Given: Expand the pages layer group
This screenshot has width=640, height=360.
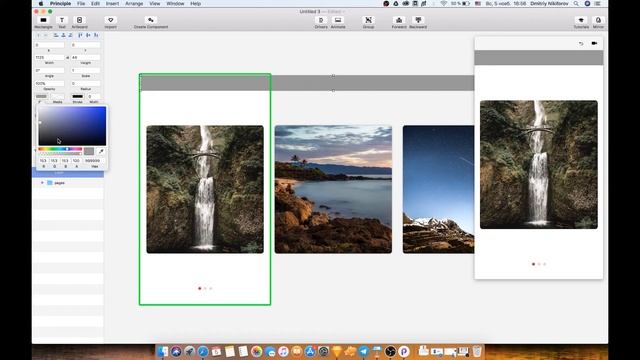Looking at the screenshot, I should click(x=42, y=183).
